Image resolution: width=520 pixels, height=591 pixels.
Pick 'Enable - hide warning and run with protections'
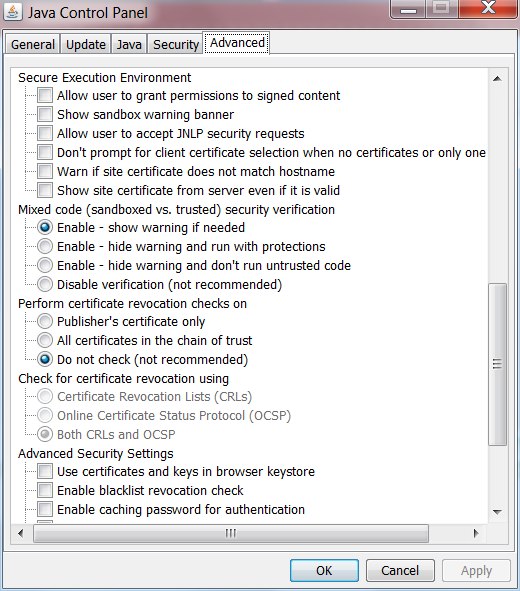click(x=45, y=246)
